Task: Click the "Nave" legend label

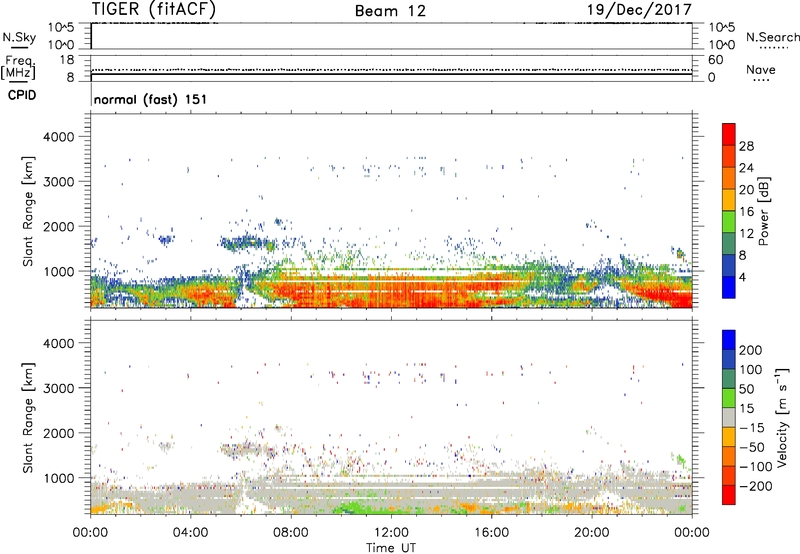Action: point(761,69)
